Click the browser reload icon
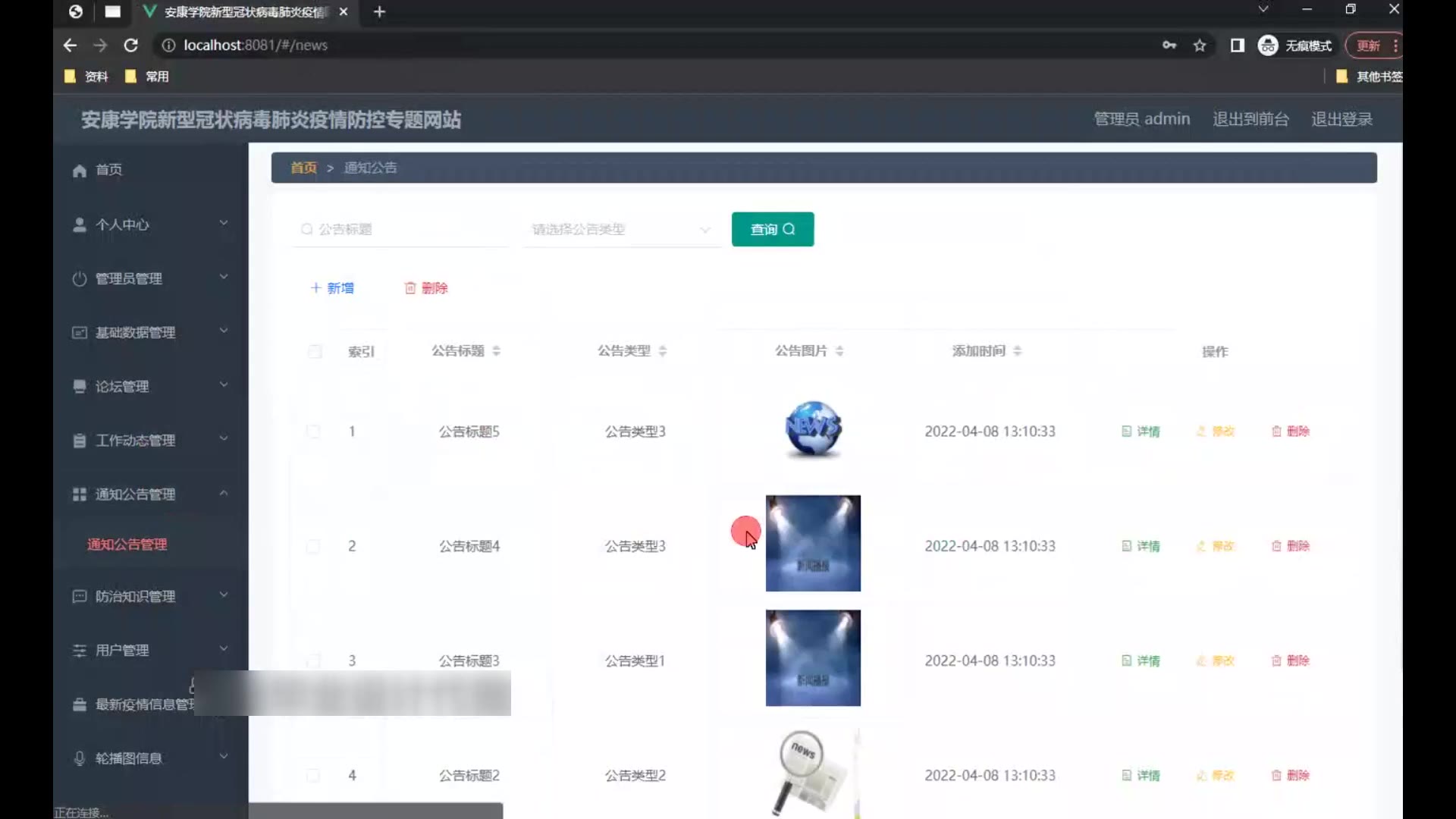The image size is (1456, 819). (130, 45)
